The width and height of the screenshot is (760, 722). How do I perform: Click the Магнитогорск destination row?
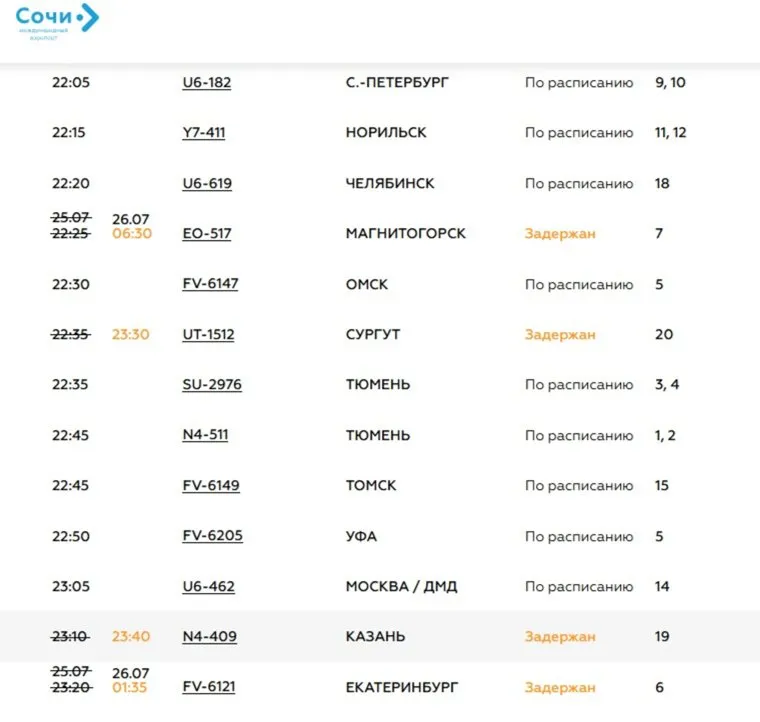tap(405, 233)
